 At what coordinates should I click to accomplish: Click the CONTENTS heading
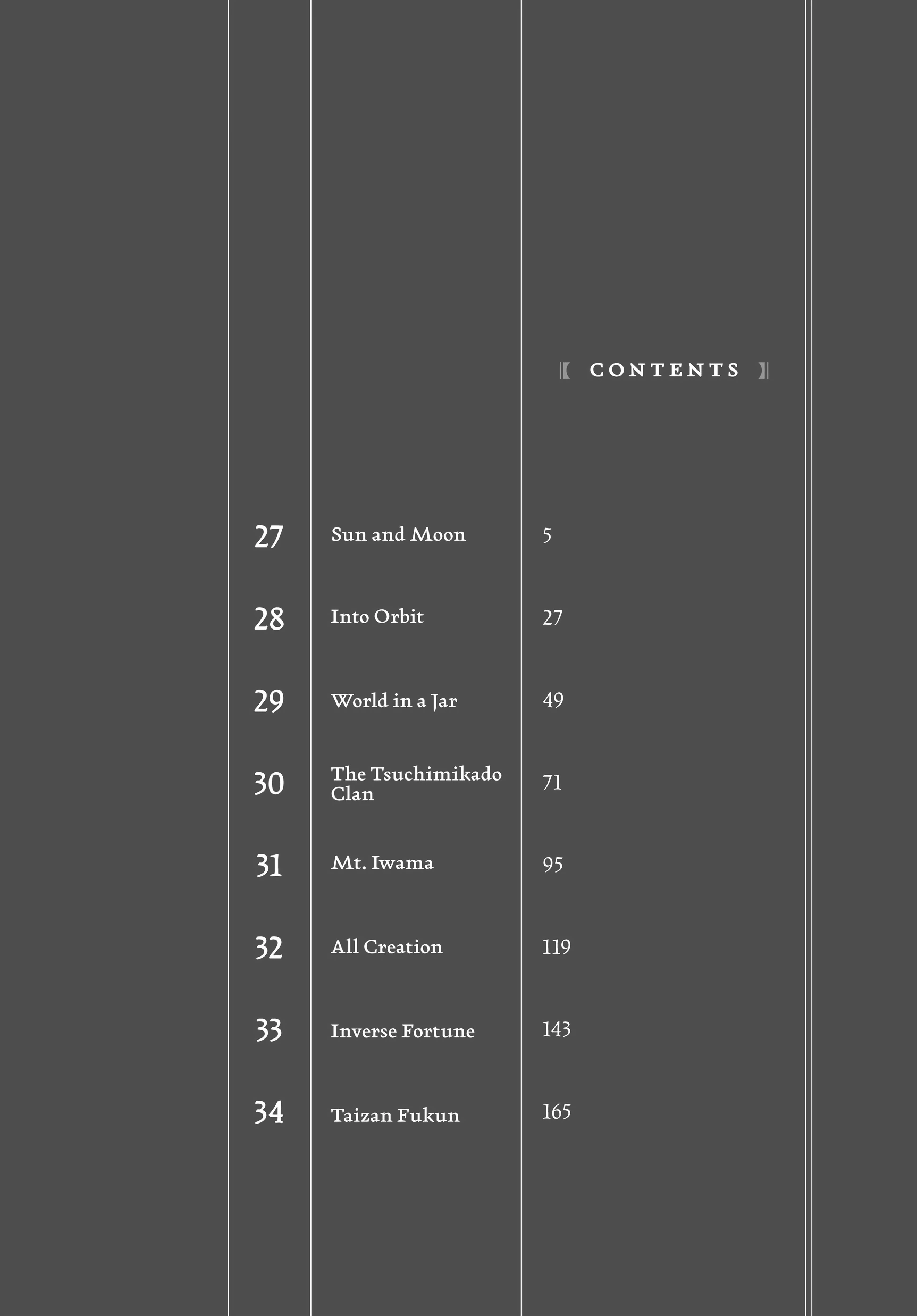(664, 370)
